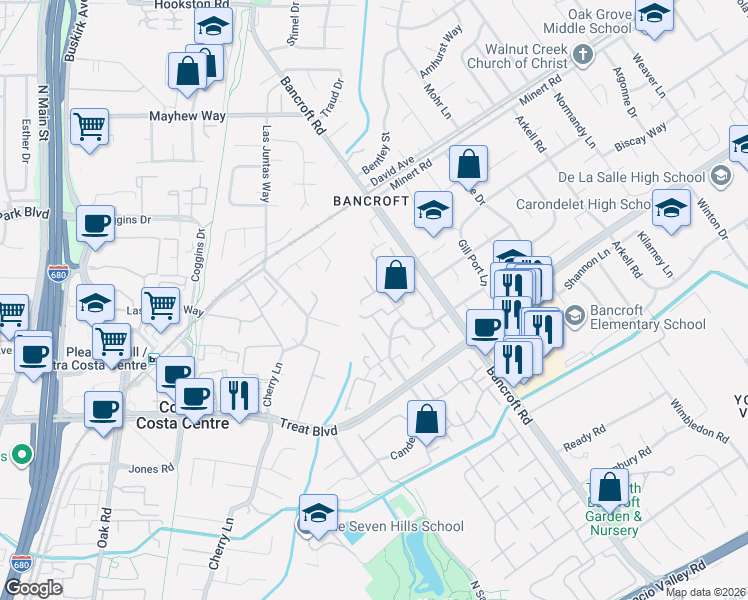Click the Wimbledon Rd street label

[x=700, y=421]
